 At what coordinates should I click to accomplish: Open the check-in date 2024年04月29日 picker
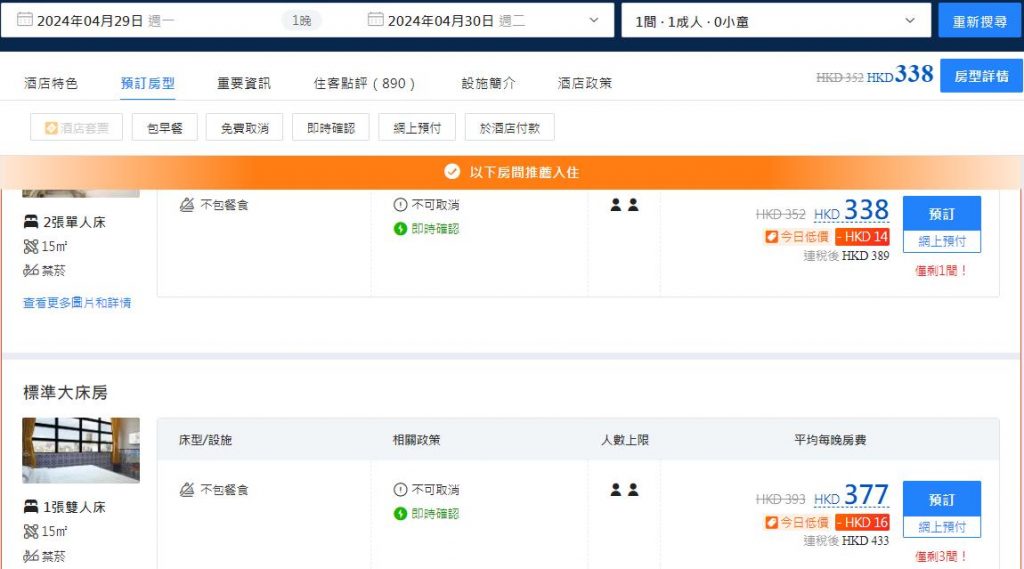click(90, 20)
